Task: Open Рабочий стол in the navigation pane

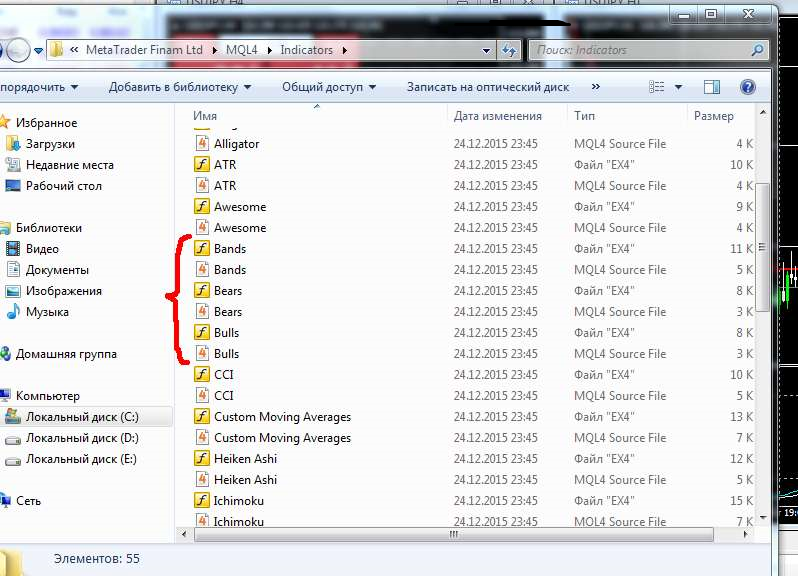Action: click(x=53, y=186)
